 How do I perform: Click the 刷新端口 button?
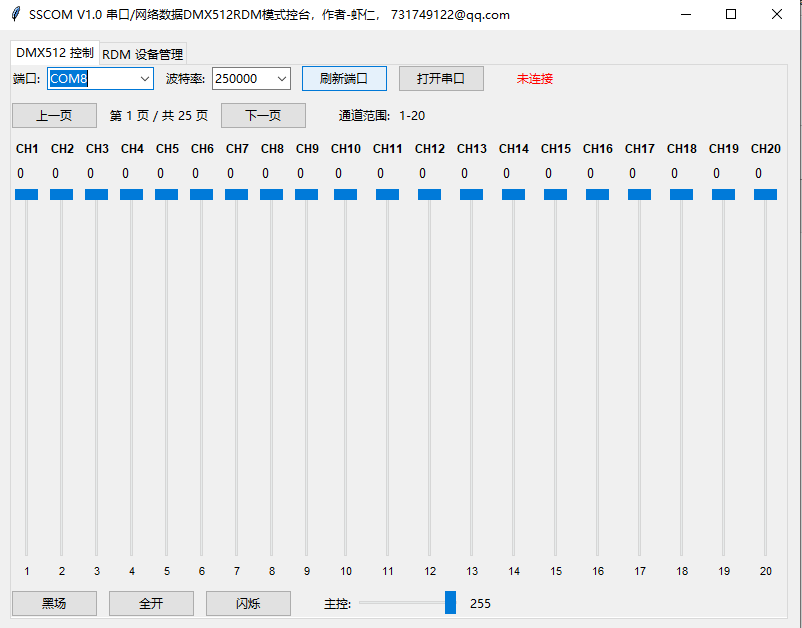click(344, 78)
